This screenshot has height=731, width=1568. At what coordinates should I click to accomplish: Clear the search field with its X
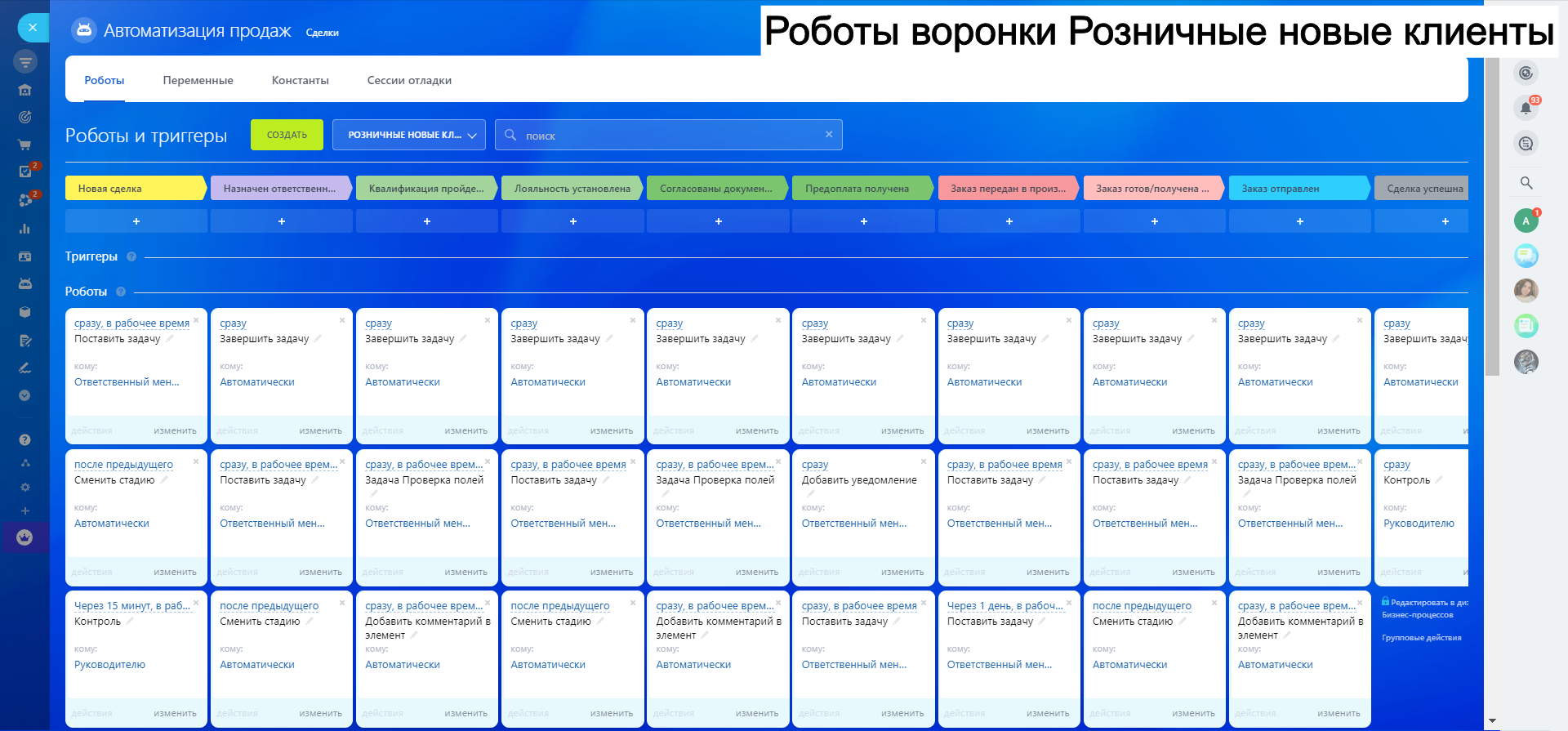829,135
